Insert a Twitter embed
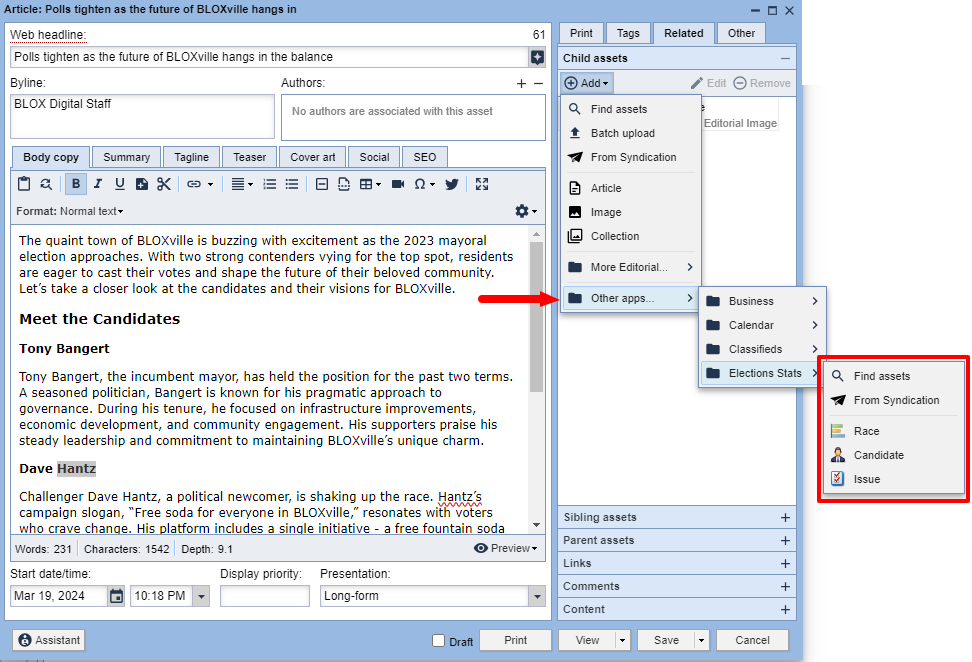972x662 pixels. click(x=452, y=184)
